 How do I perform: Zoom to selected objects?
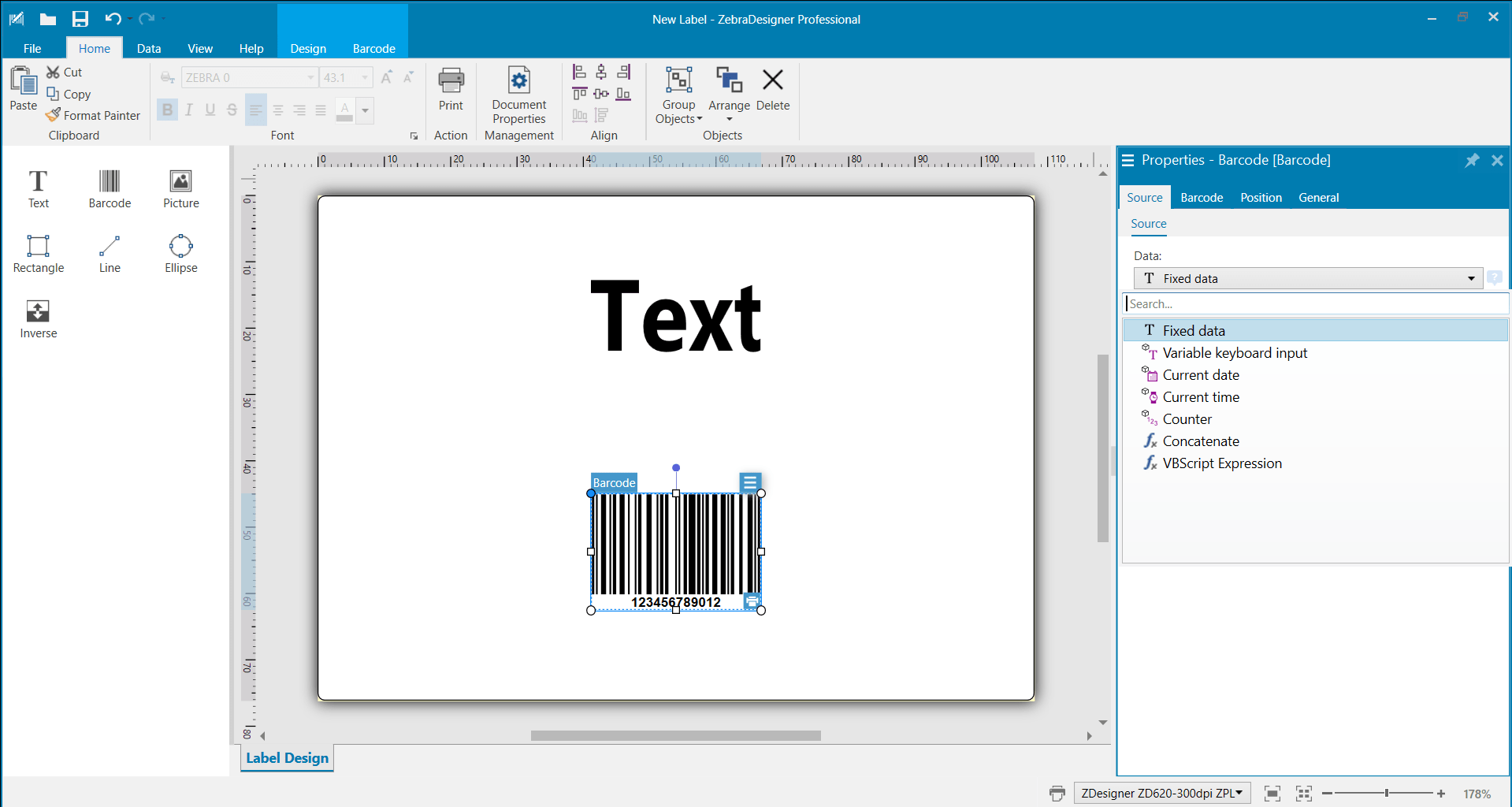coord(1304,794)
